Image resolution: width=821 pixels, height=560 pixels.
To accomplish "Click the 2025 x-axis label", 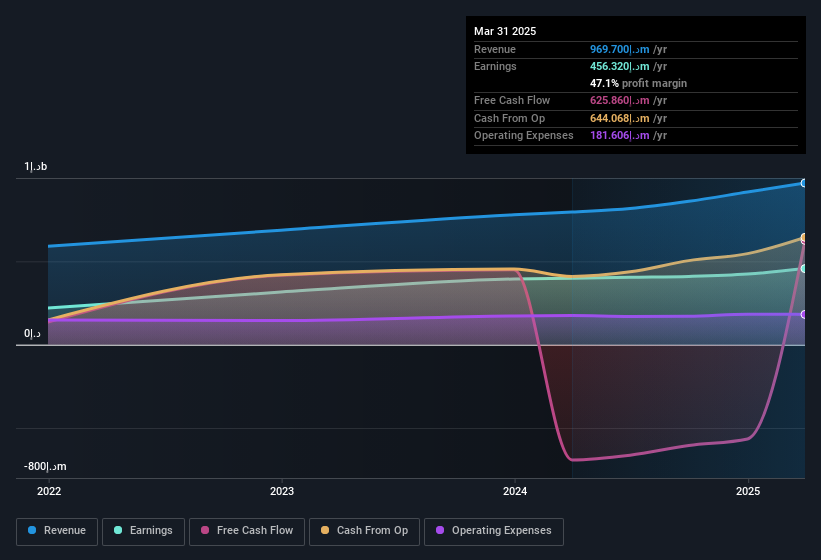I will click(x=748, y=491).
